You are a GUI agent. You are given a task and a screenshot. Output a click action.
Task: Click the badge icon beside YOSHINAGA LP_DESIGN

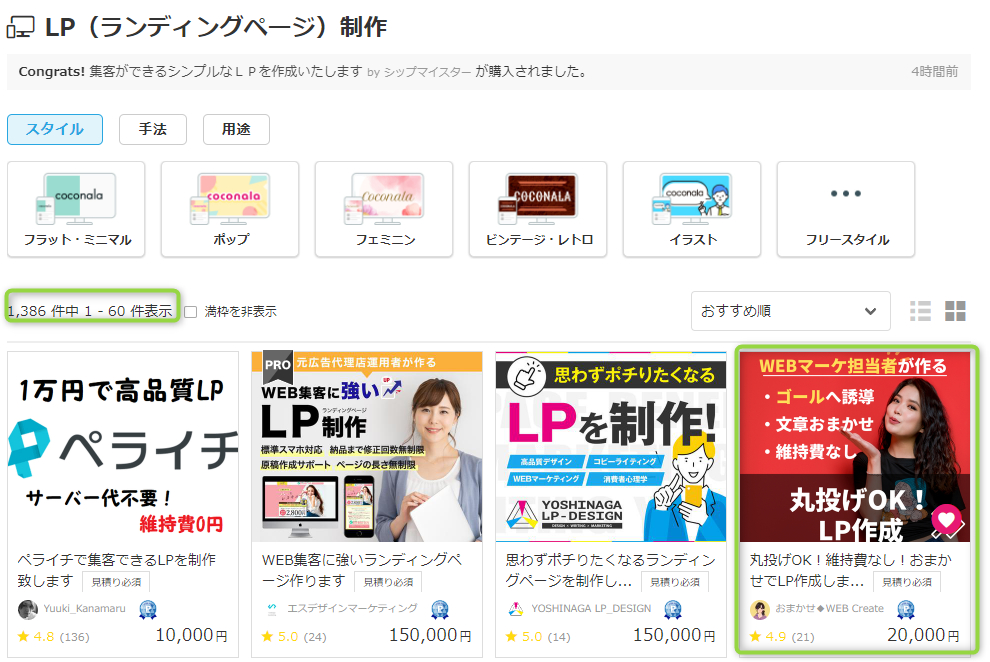pyautogui.click(x=673, y=610)
